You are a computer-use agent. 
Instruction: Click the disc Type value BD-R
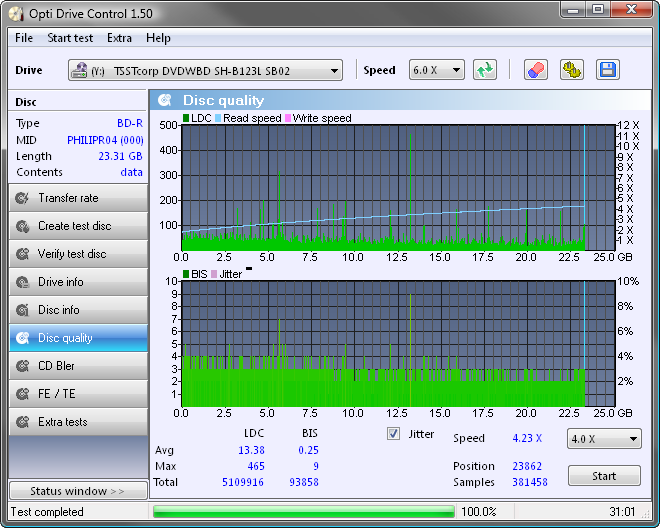[130, 123]
